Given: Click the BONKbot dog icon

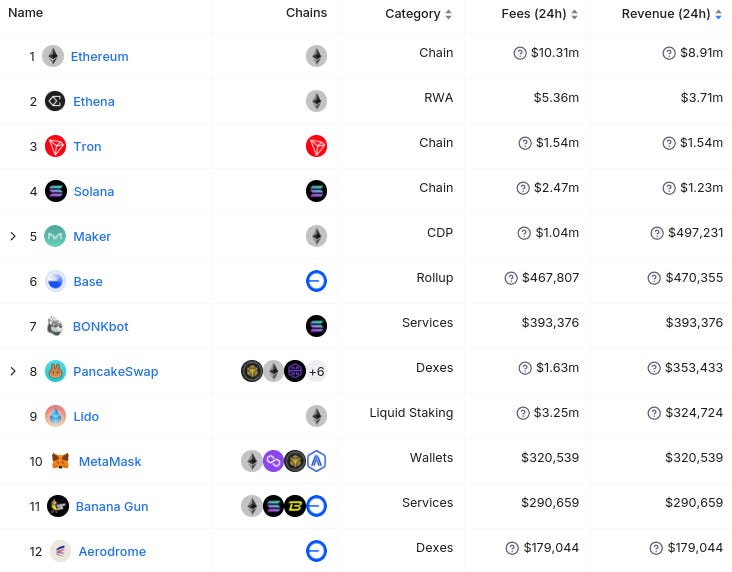Looking at the screenshot, I should [x=55, y=326].
